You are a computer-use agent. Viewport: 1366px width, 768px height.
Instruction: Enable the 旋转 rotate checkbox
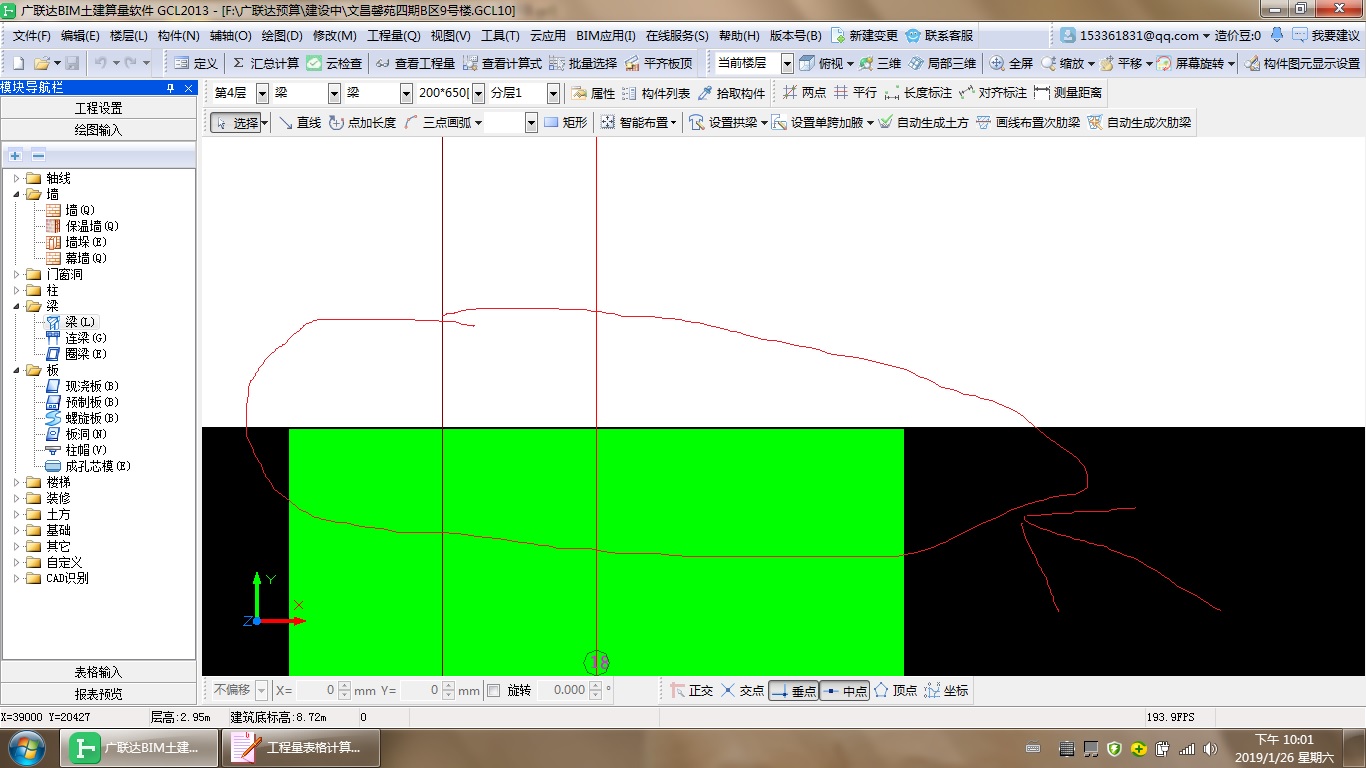[x=494, y=690]
